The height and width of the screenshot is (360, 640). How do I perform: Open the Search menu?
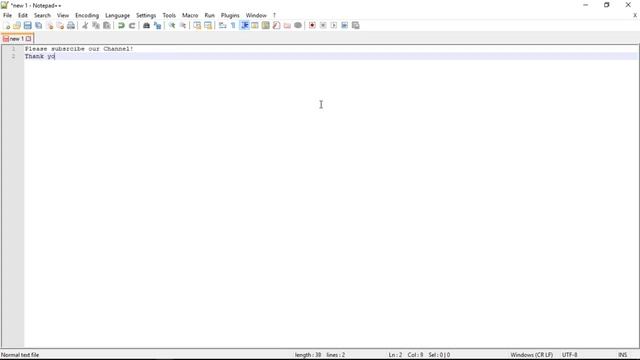tap(42, 15)
